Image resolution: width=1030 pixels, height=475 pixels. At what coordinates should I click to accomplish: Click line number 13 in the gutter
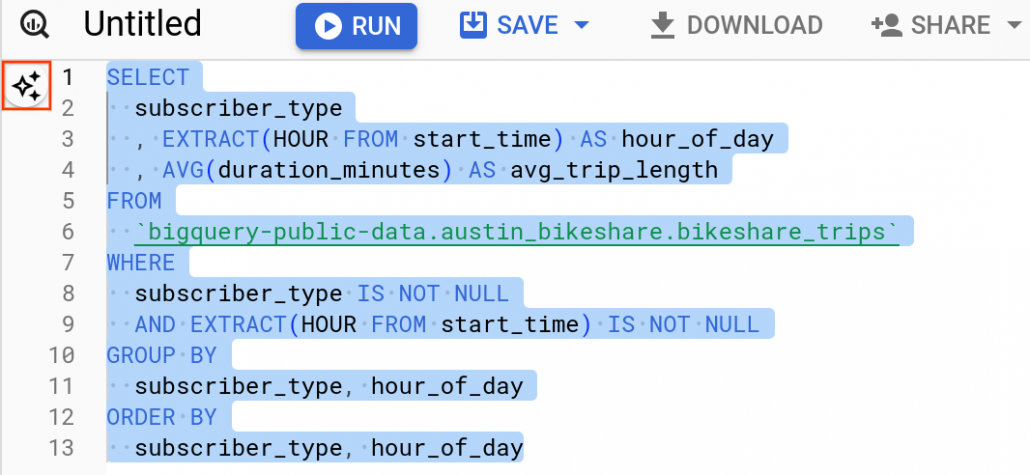click(x=63, y=447)
